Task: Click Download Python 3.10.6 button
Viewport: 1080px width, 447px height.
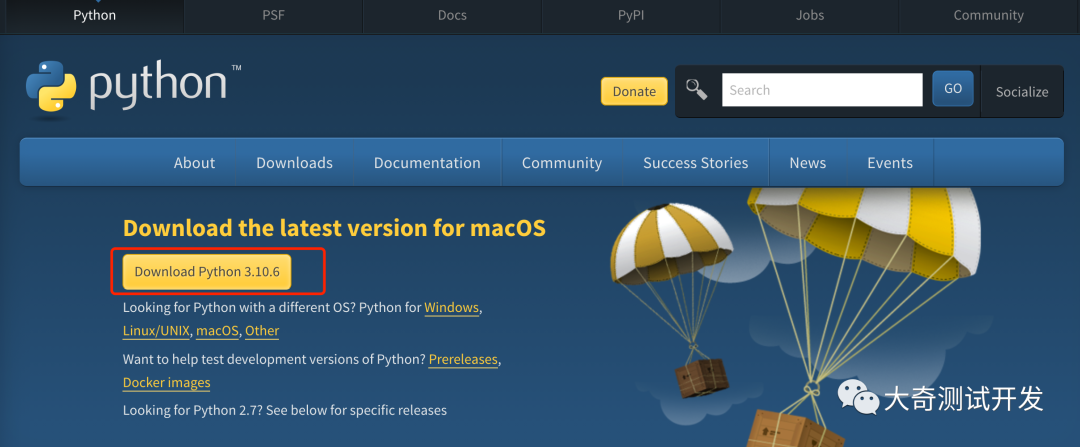Action: 207,271
